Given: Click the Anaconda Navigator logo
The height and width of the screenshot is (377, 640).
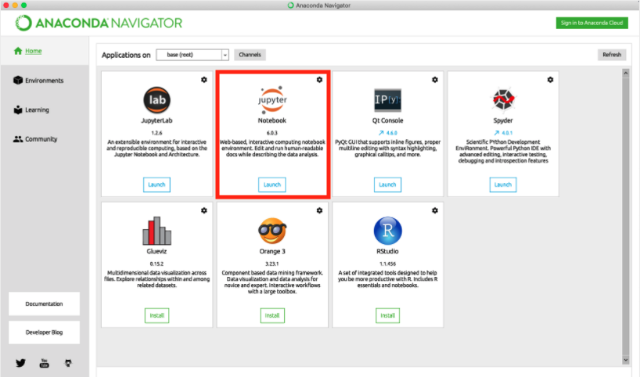Looking at the screenshot, I should coord(99,23).
